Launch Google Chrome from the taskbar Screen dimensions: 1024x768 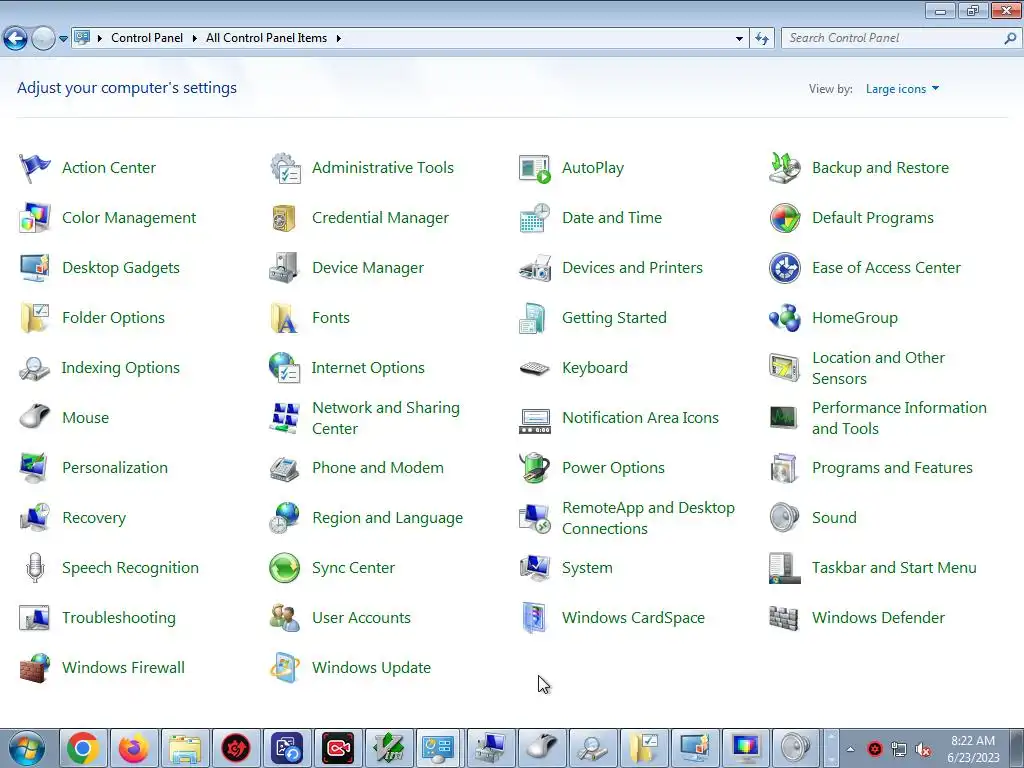[x=82, y=748]
